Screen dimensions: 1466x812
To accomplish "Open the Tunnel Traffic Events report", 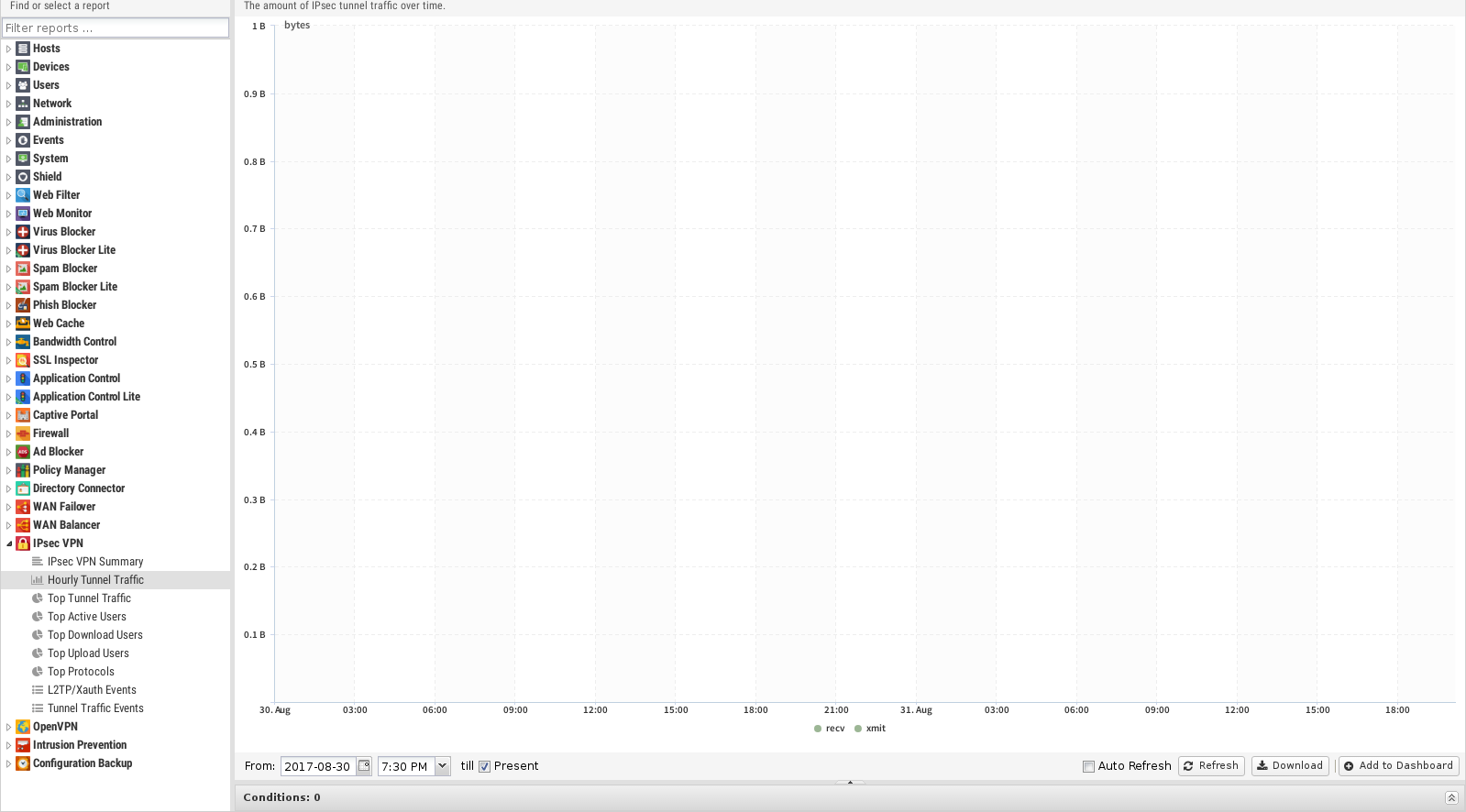I will pyautogui.click(x=95, y=708).
